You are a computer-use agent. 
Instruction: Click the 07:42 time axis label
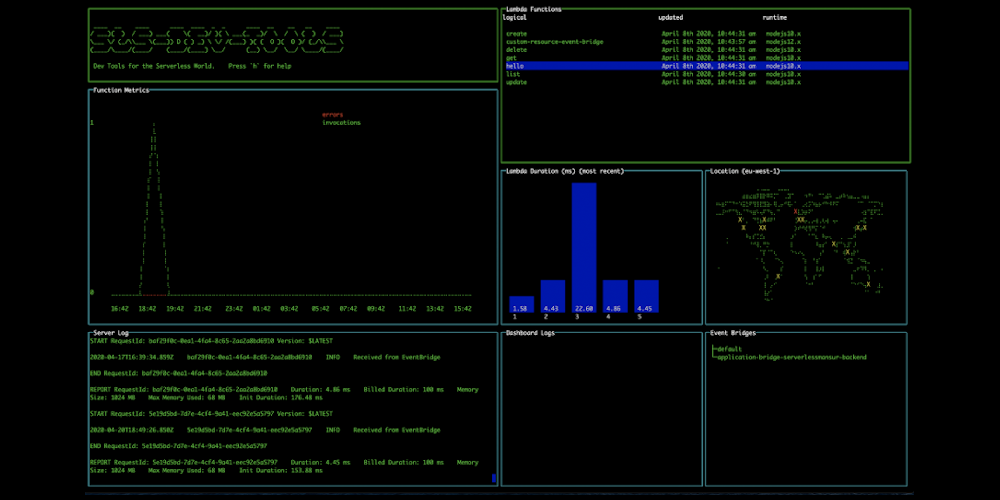348,309
